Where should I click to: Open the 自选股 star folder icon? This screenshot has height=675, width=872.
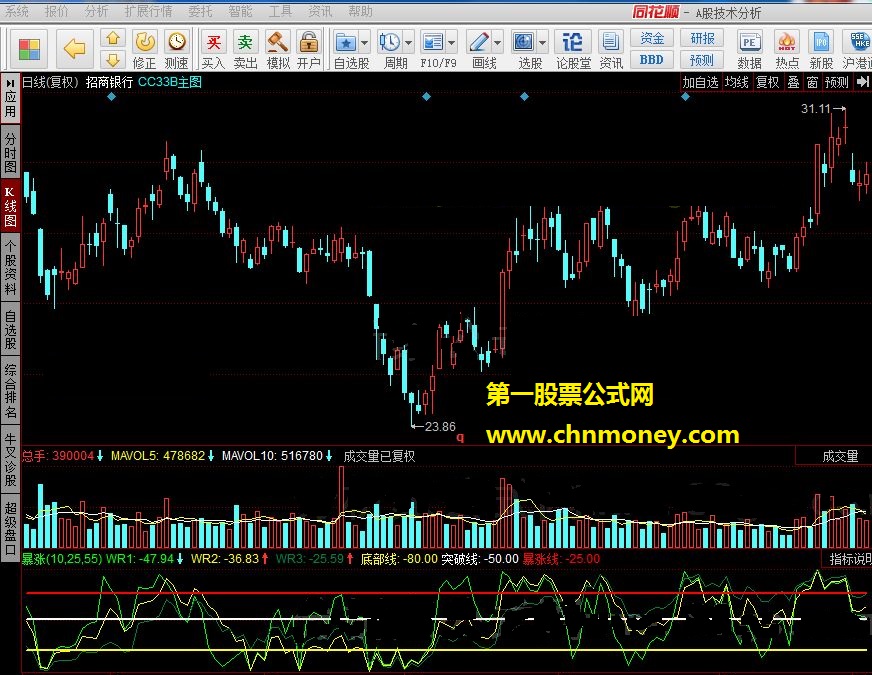(345, 42)
